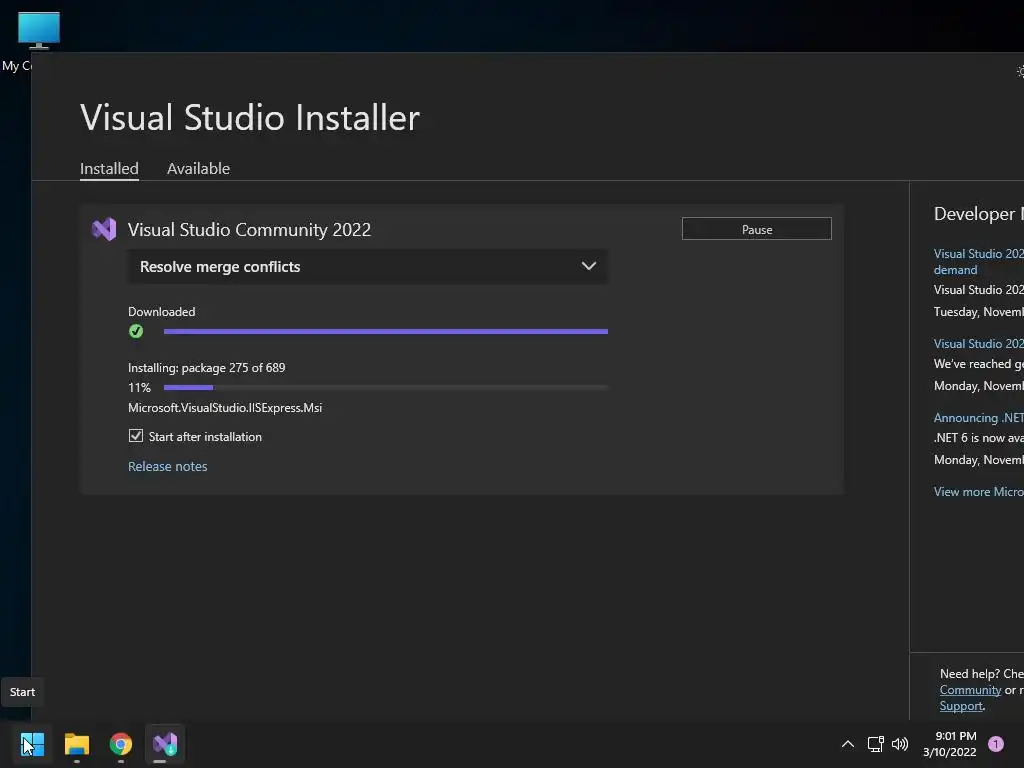Image resolution: width=1024 pixels, height=768 pixels.
Task: Click the Visual Studio Installer heading
Action: [250, 118]
